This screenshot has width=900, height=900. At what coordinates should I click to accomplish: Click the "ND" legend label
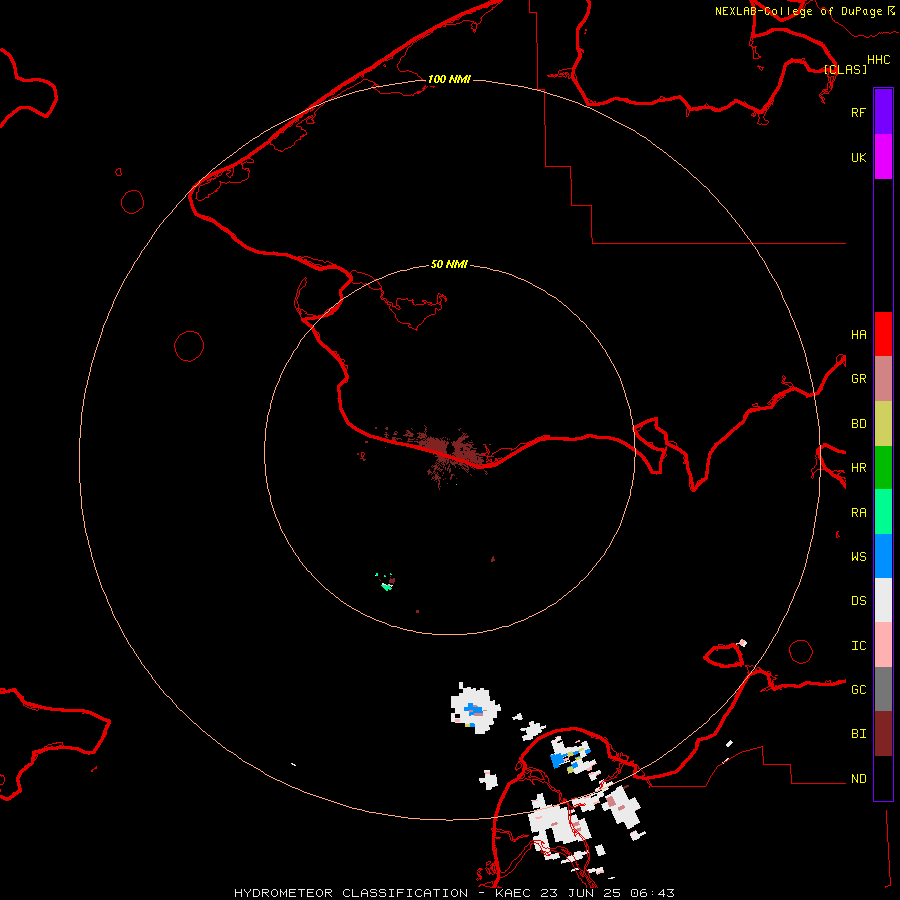point(858,779)
